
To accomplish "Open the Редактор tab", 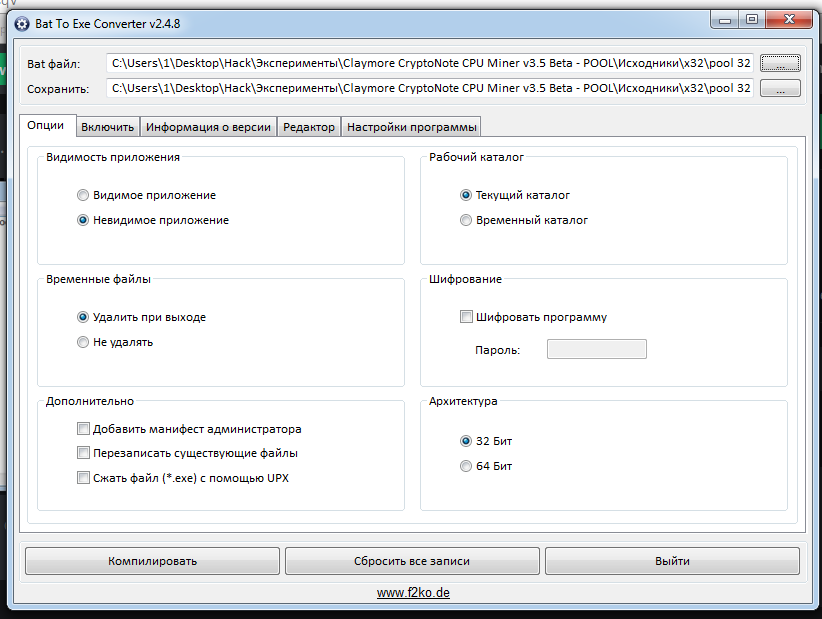I will (x=309, y=127).
